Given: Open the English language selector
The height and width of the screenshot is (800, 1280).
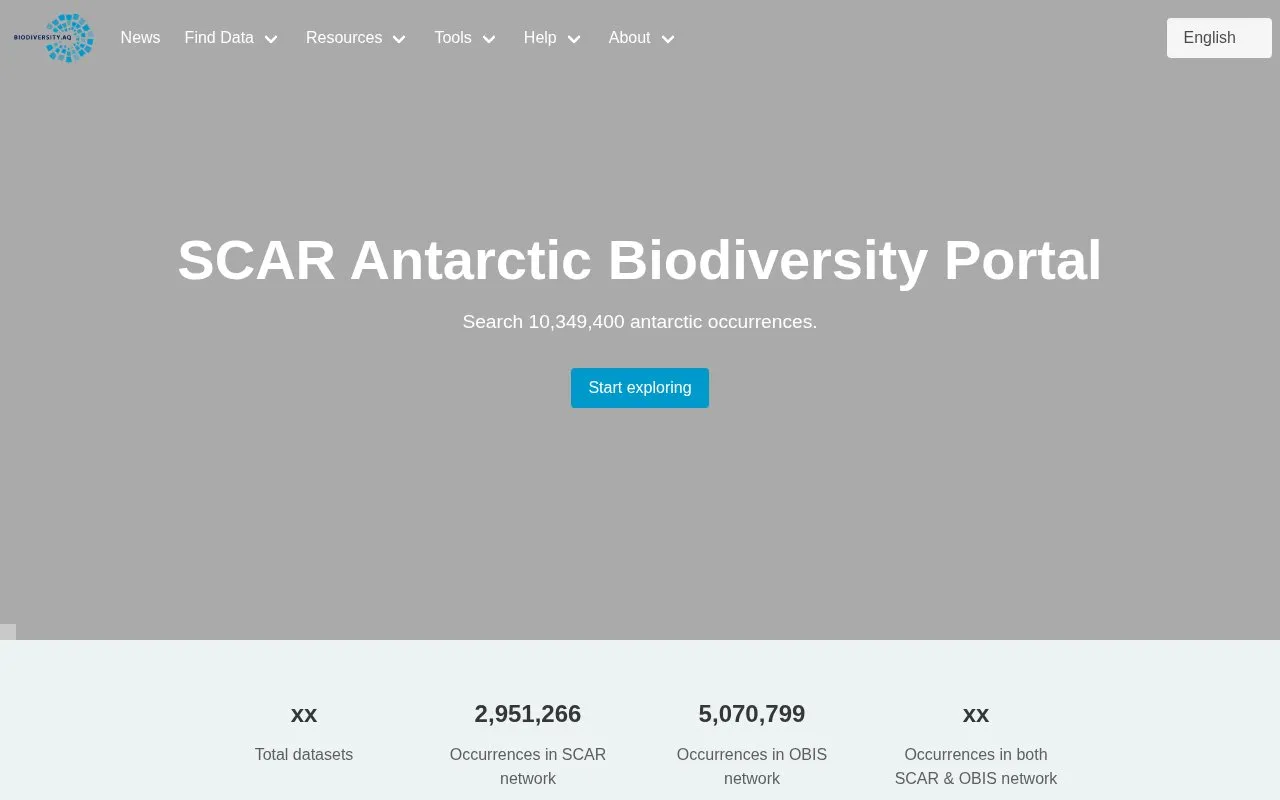Looking at the screenshot, I should click(1219, 38).
